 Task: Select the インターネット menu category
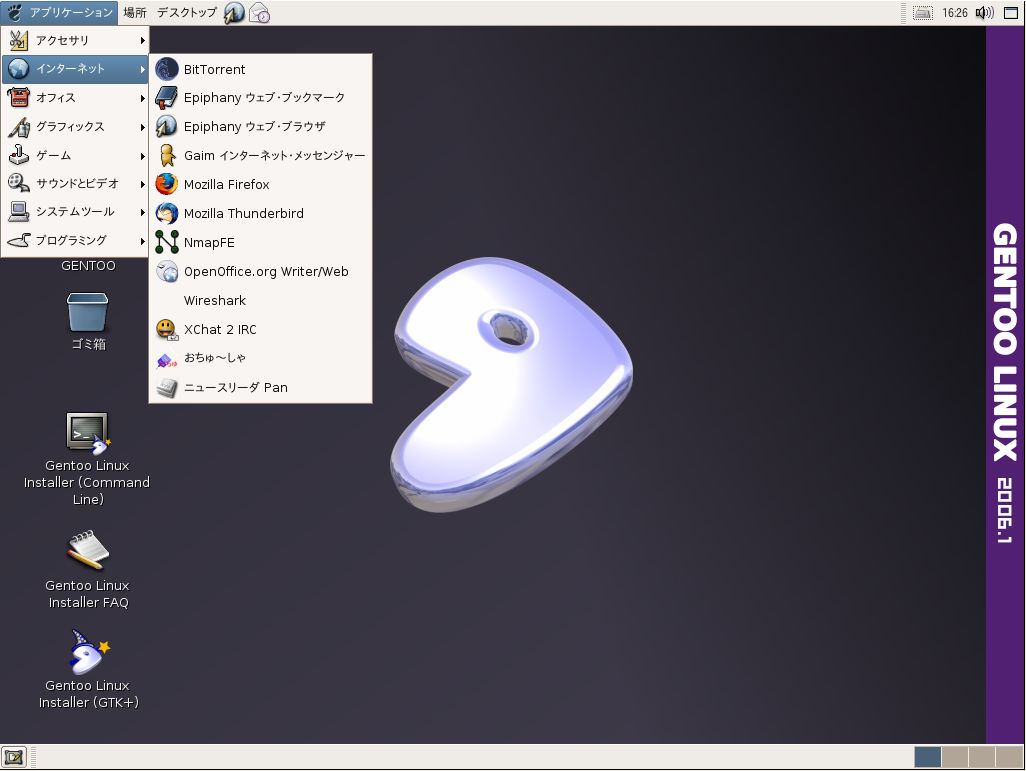coord(75,69)
